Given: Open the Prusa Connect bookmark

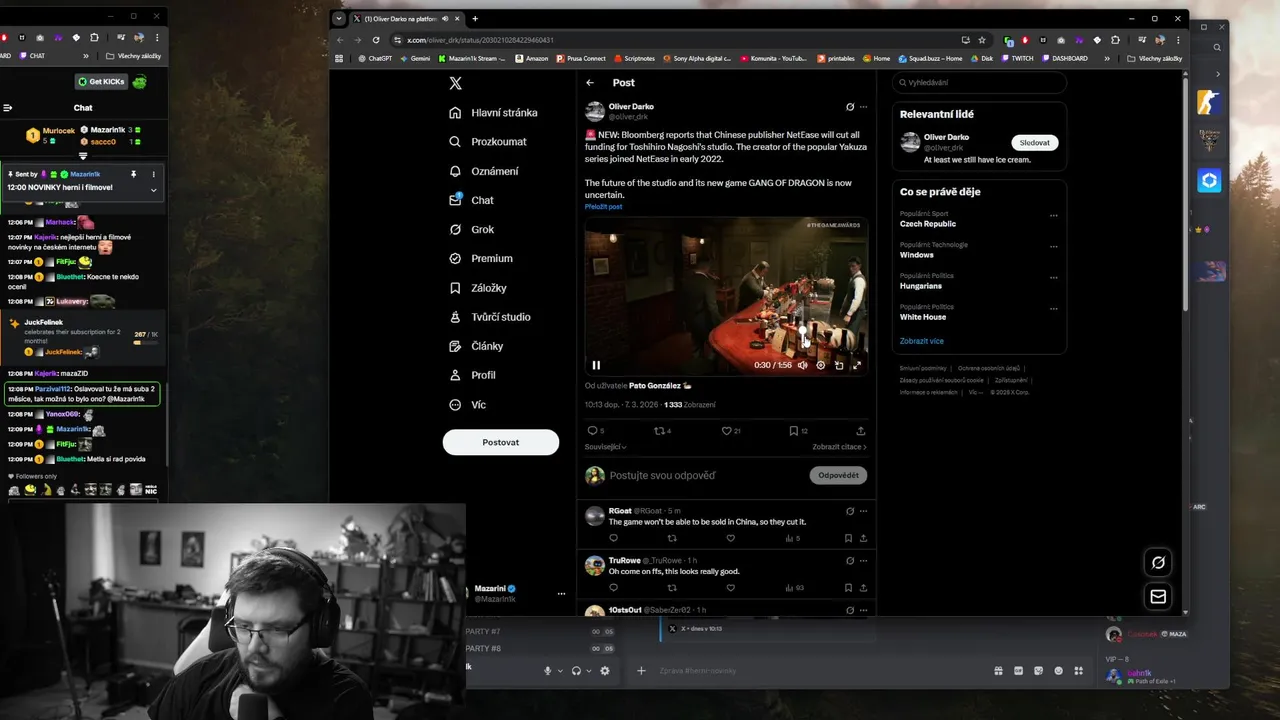Looking at the screenshot, I should point(582,59).
